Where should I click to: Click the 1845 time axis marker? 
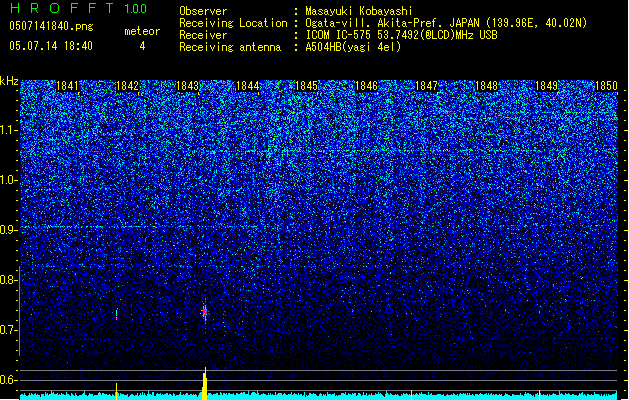(306, 86)
